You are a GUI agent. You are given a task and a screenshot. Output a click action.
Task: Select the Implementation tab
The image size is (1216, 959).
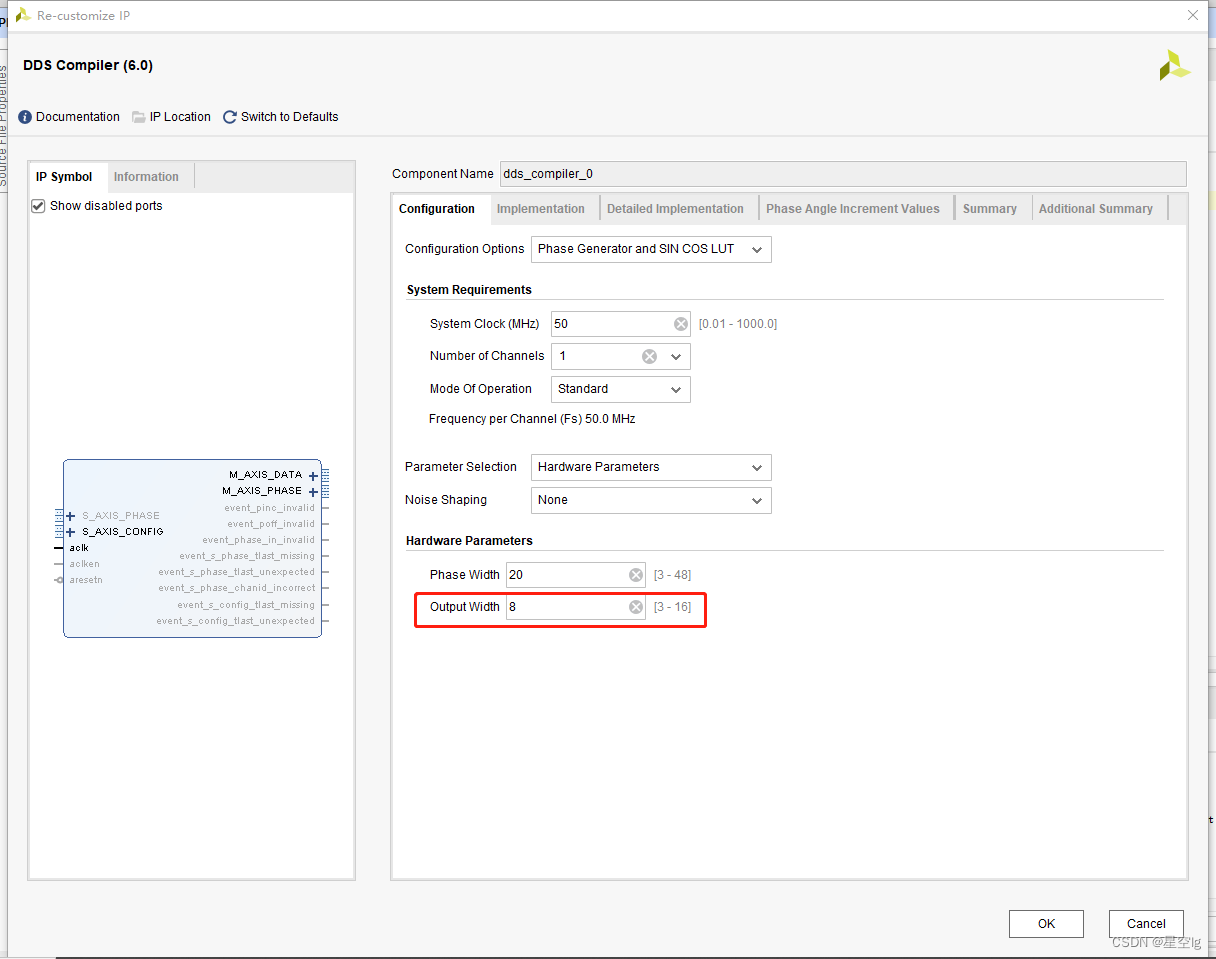point(541,209)
